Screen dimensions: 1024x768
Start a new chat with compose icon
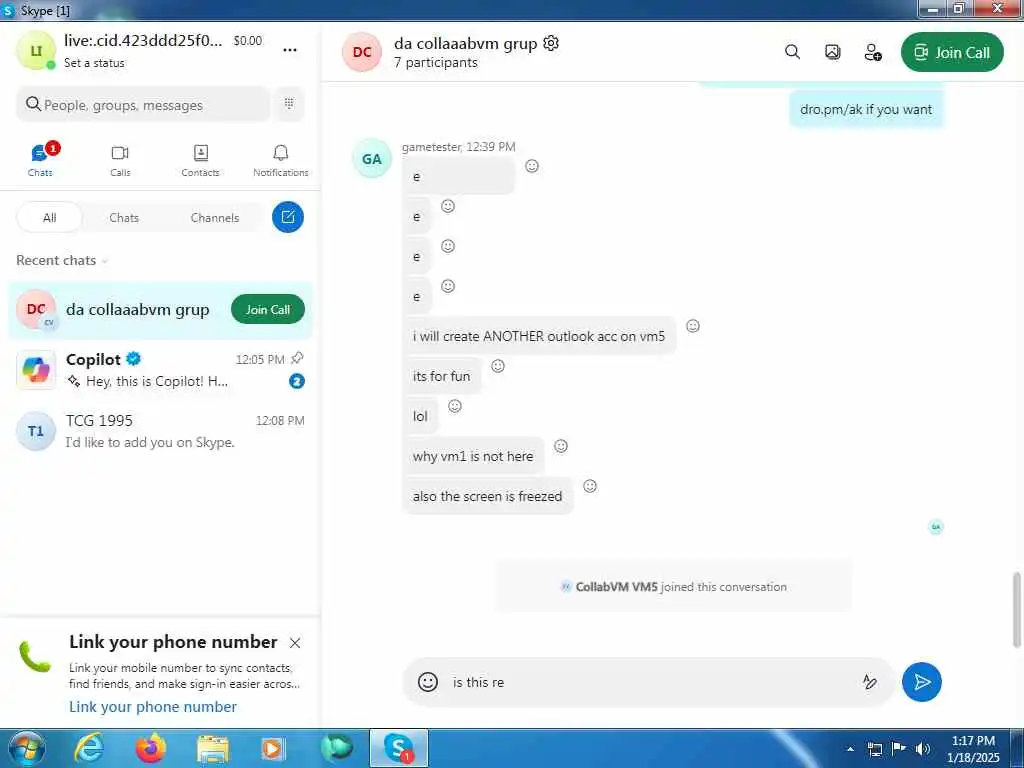tap(288, 217)
